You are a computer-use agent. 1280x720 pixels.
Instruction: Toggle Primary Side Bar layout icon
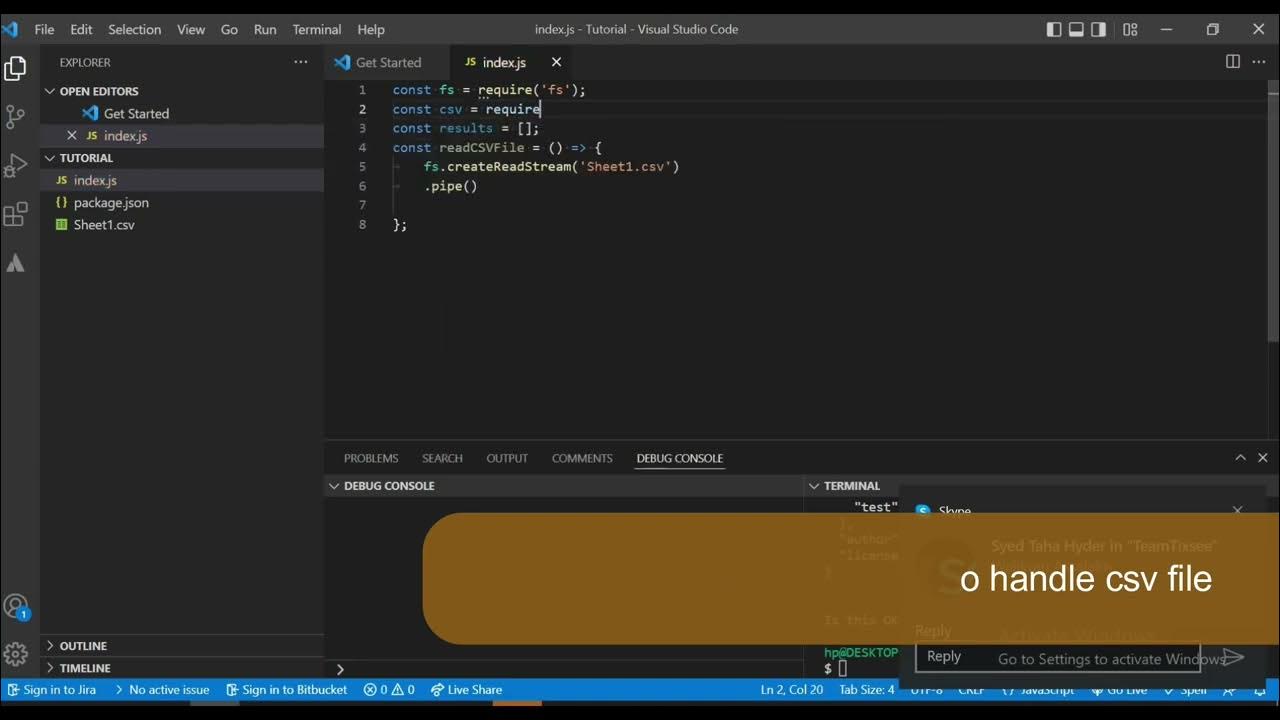[x=1054, y=30]
